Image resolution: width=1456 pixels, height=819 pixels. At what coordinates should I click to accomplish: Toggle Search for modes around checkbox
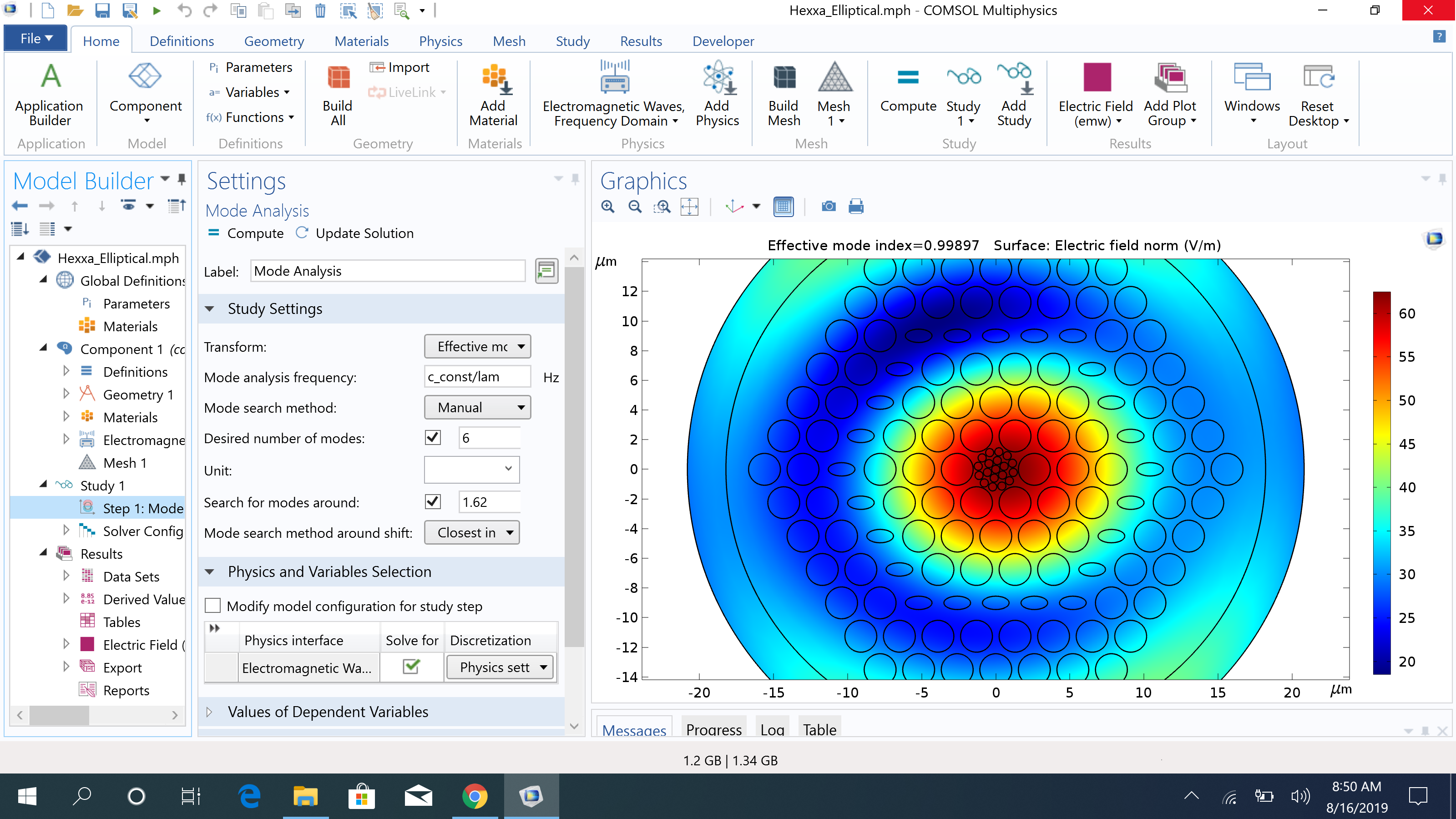coord(433,502)
